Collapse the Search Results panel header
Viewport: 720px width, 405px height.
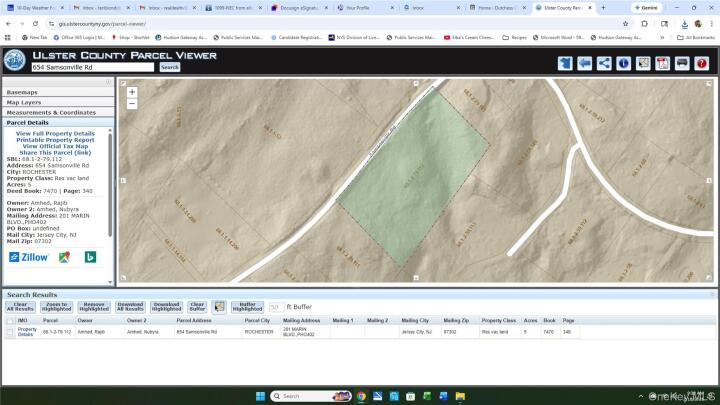coord(360,294)
